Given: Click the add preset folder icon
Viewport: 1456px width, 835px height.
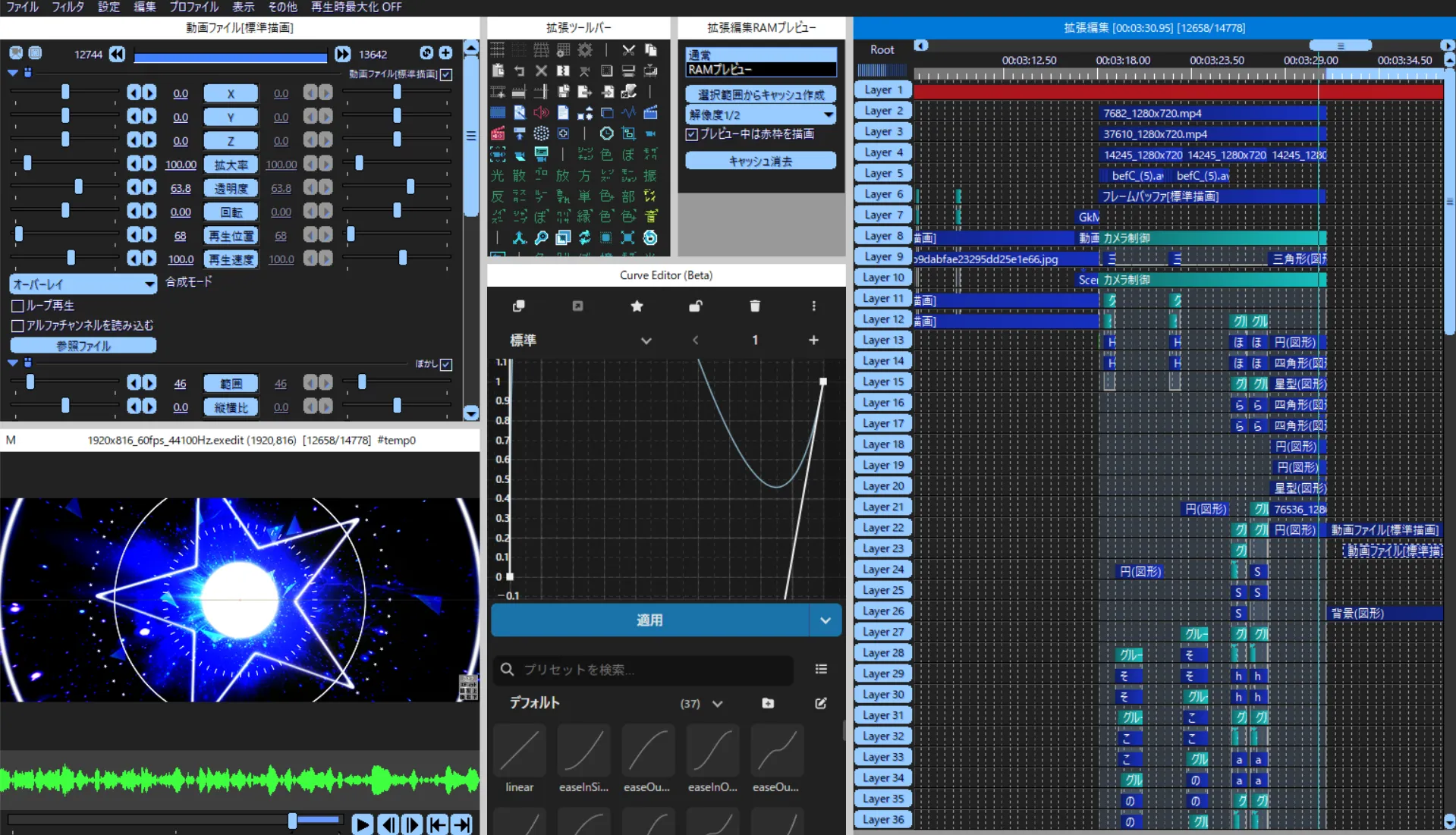Looking at the screenshot, I should (768, 703).
